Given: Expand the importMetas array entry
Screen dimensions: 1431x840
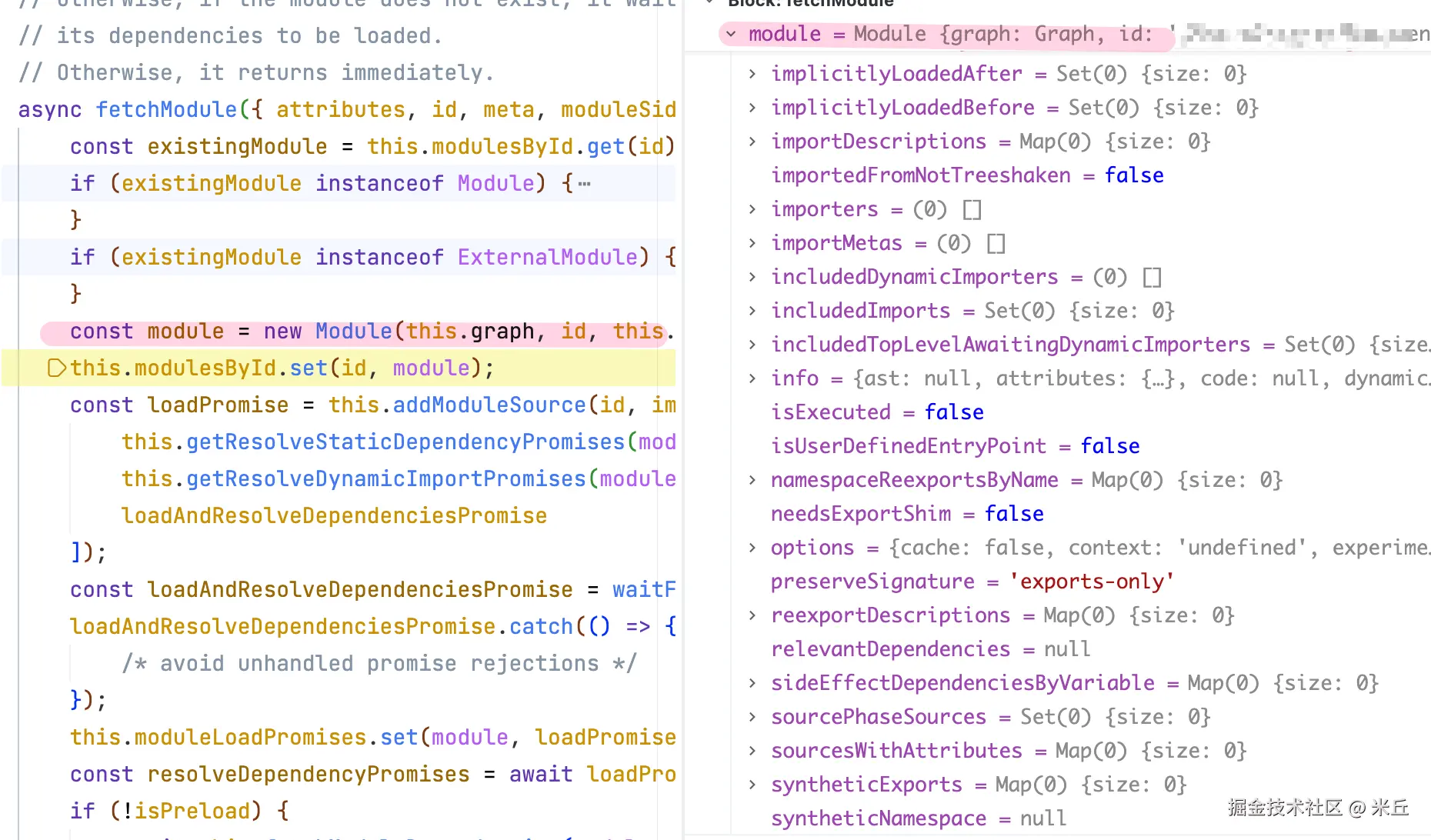Looking at the screenshot, I should pos(752,243).
